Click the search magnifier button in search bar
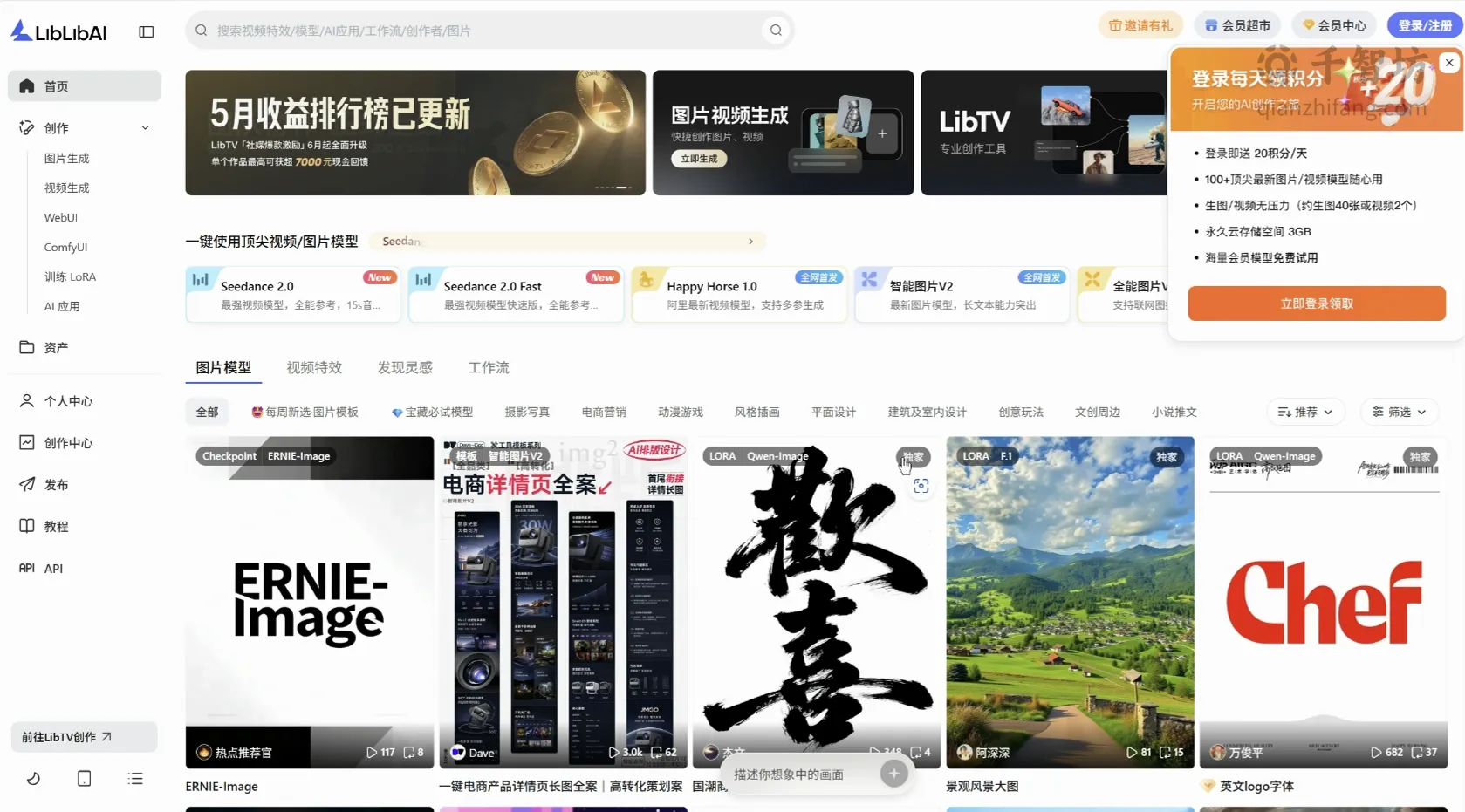 coord(776,31)
